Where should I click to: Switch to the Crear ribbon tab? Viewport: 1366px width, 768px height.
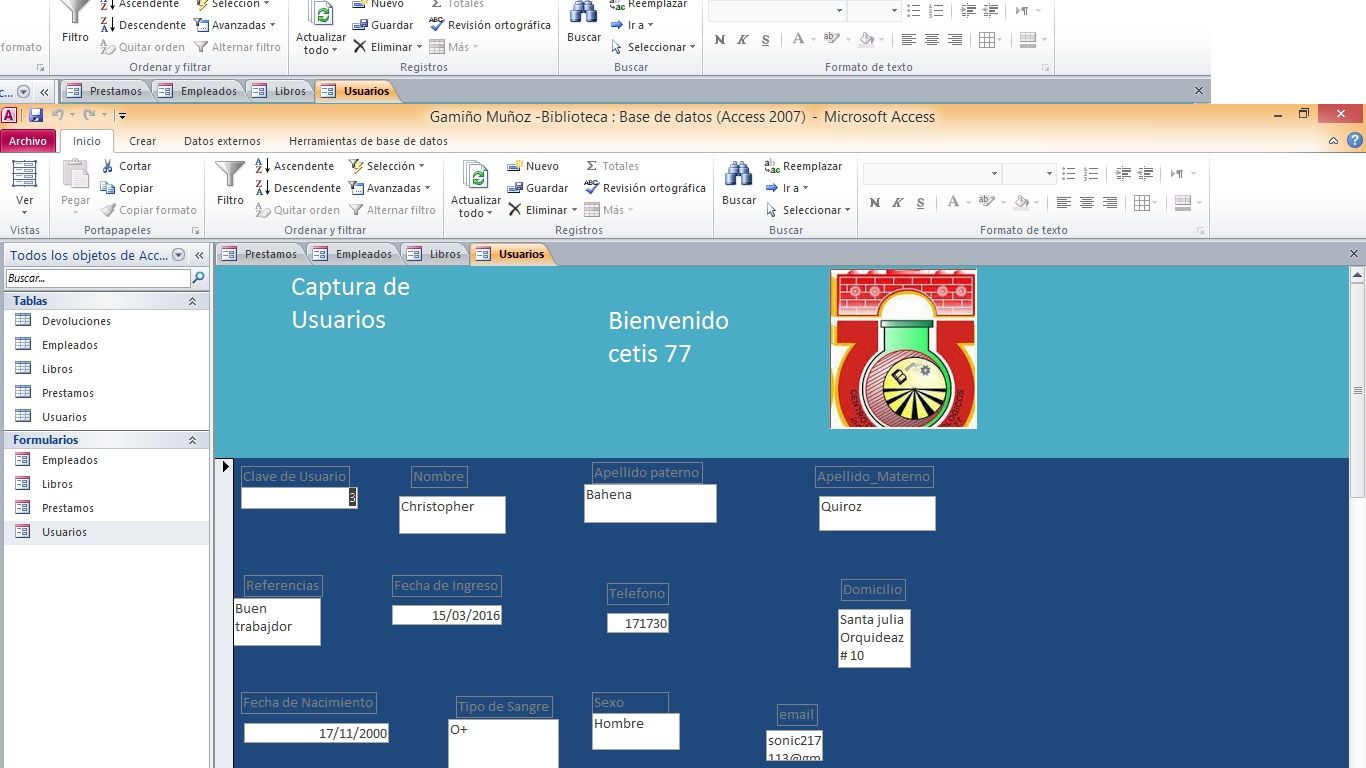(x=143, y=141)
